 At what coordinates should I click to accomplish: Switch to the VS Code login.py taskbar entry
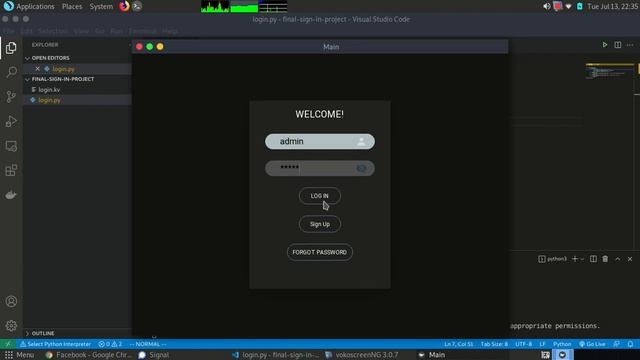276,355
